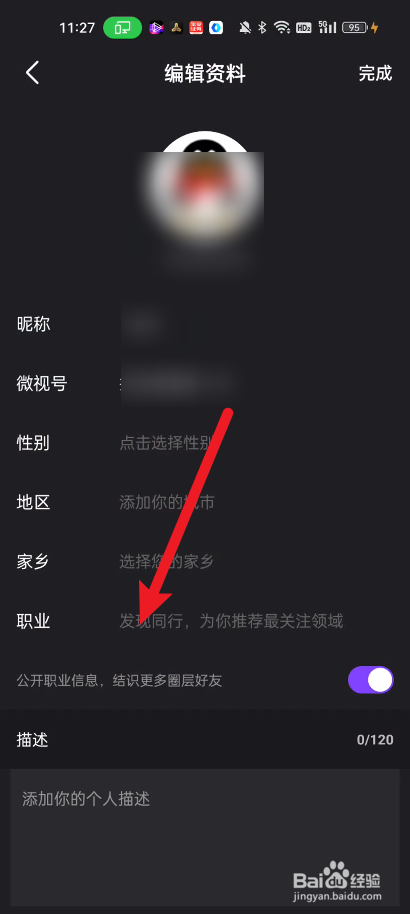The height and width of the screenshot is (914, 410).
Task: Click the 添加你的个人描述 text area
Action: [205, 837]
